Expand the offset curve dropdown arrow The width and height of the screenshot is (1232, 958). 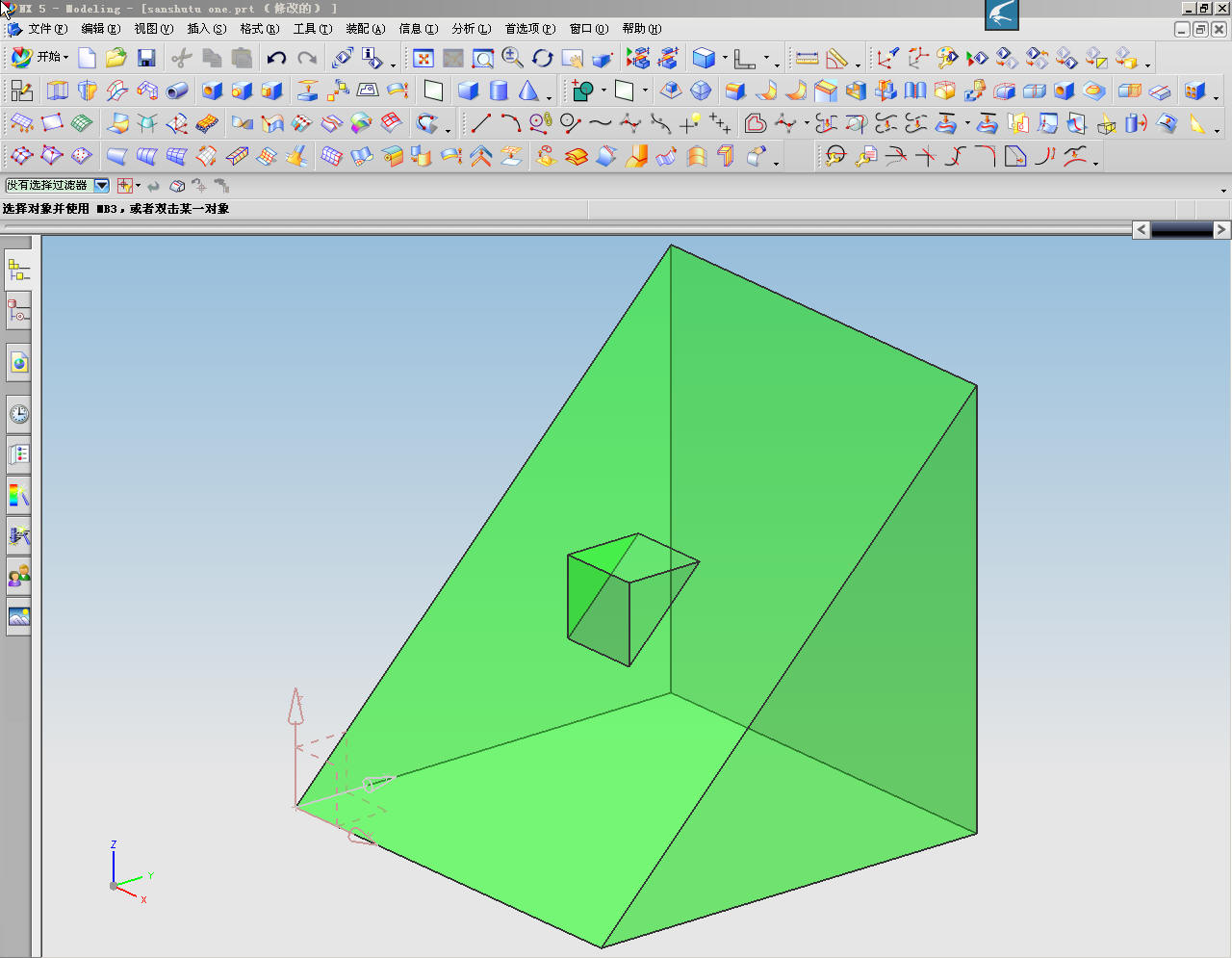point(807,123)
